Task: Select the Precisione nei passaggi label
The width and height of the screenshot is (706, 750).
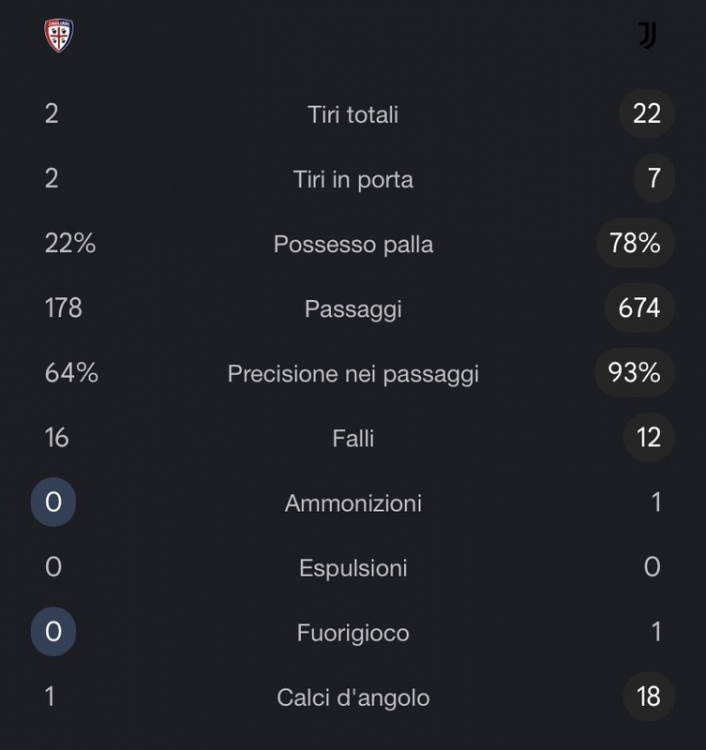Action: [353, 374]
